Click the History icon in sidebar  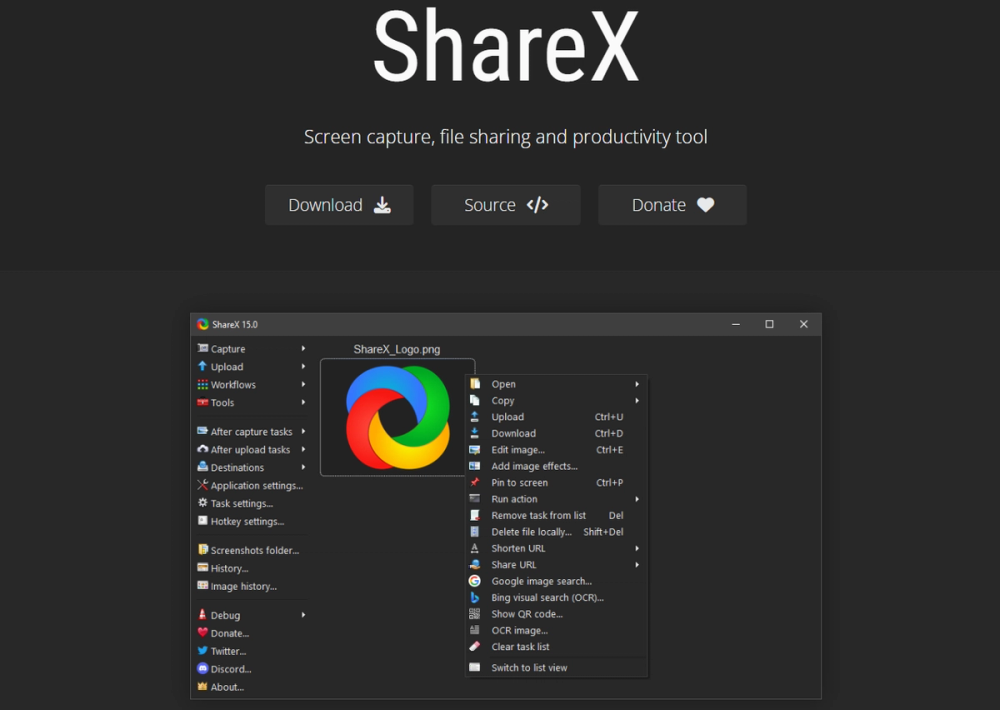[203, 567]
